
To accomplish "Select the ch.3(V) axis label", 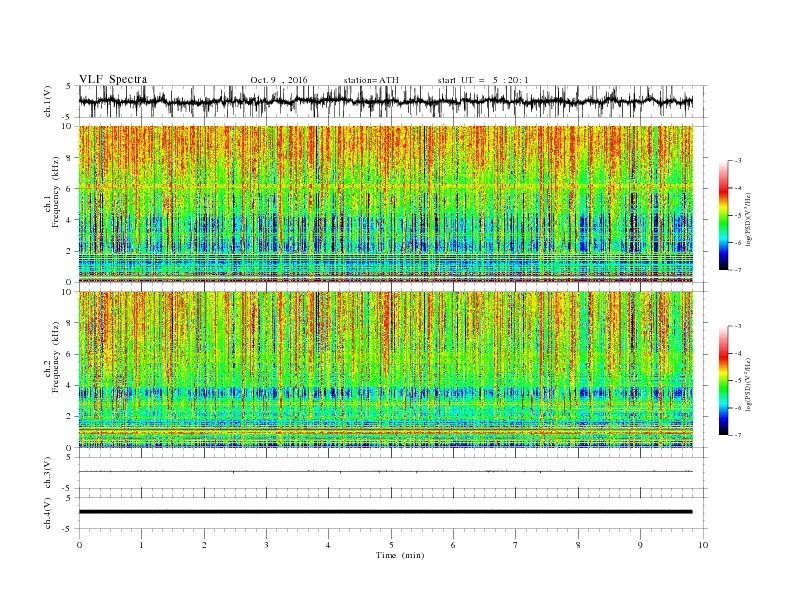I will pyautogui.click(x=48, y=473).
